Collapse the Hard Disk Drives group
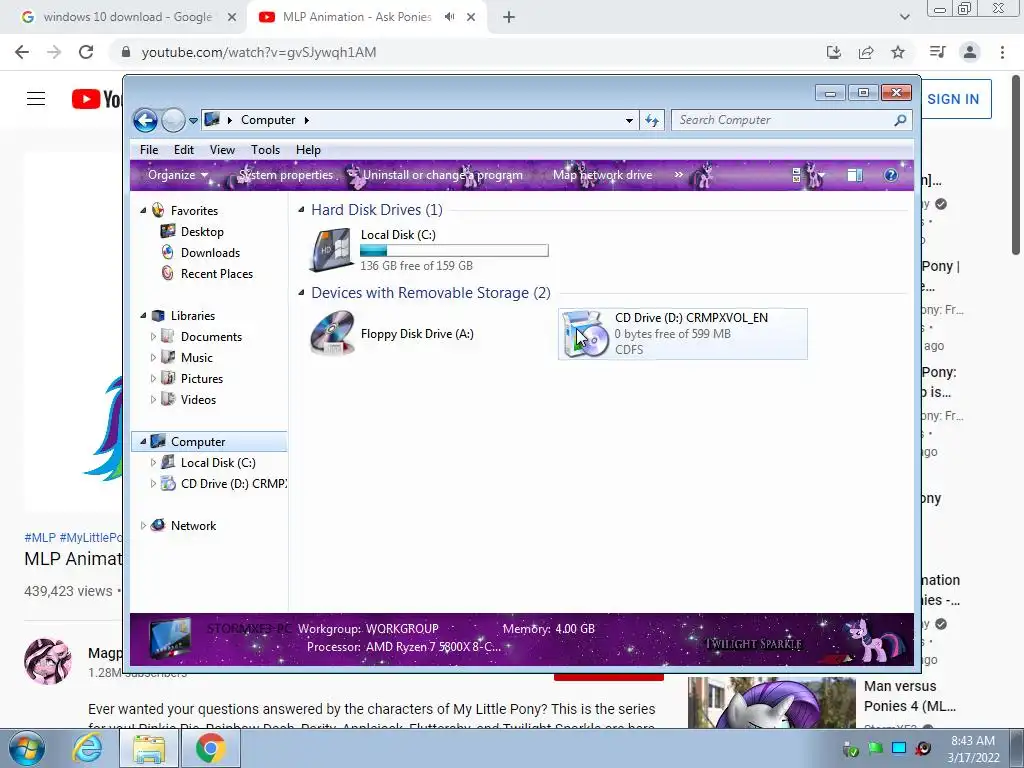The height and width of the screenshot is (768, 1024). tap(301, 210)
